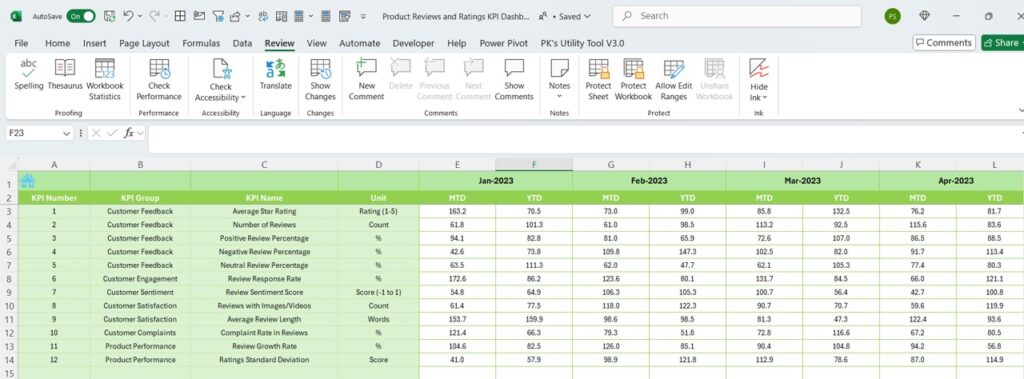Open Workbook Statistics
The width and height of the screenshot is (1024, 379).
104,79
